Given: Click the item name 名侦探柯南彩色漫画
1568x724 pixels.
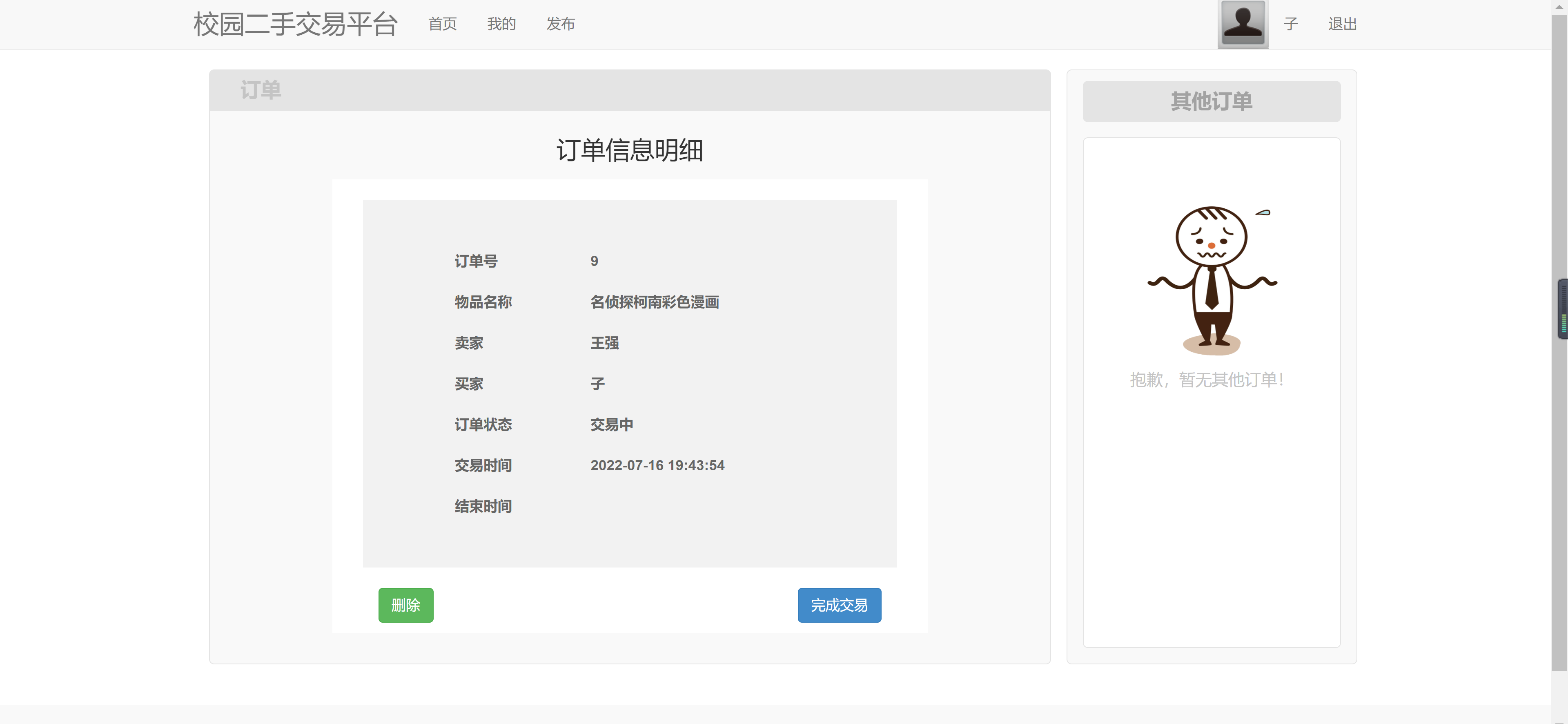Looking at the screenshot, I should coord(654,302).
